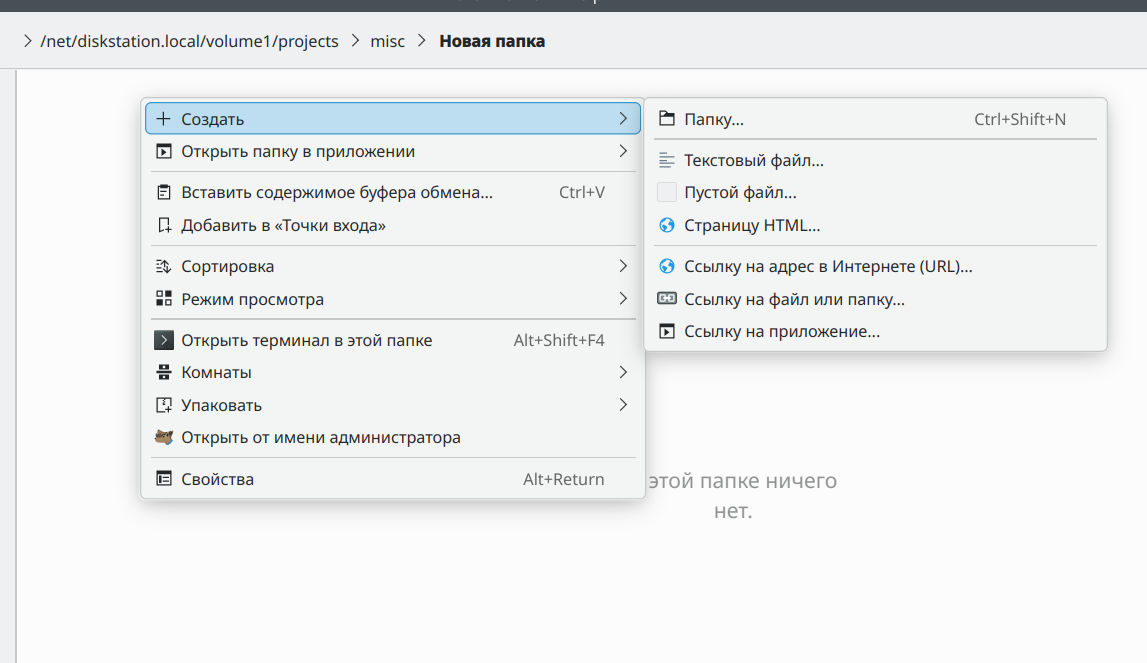Click the text file icon next to «Текстовый файл…»
Image resolution: width=1147 pixels, height=663 pixels.
[667, 160]
